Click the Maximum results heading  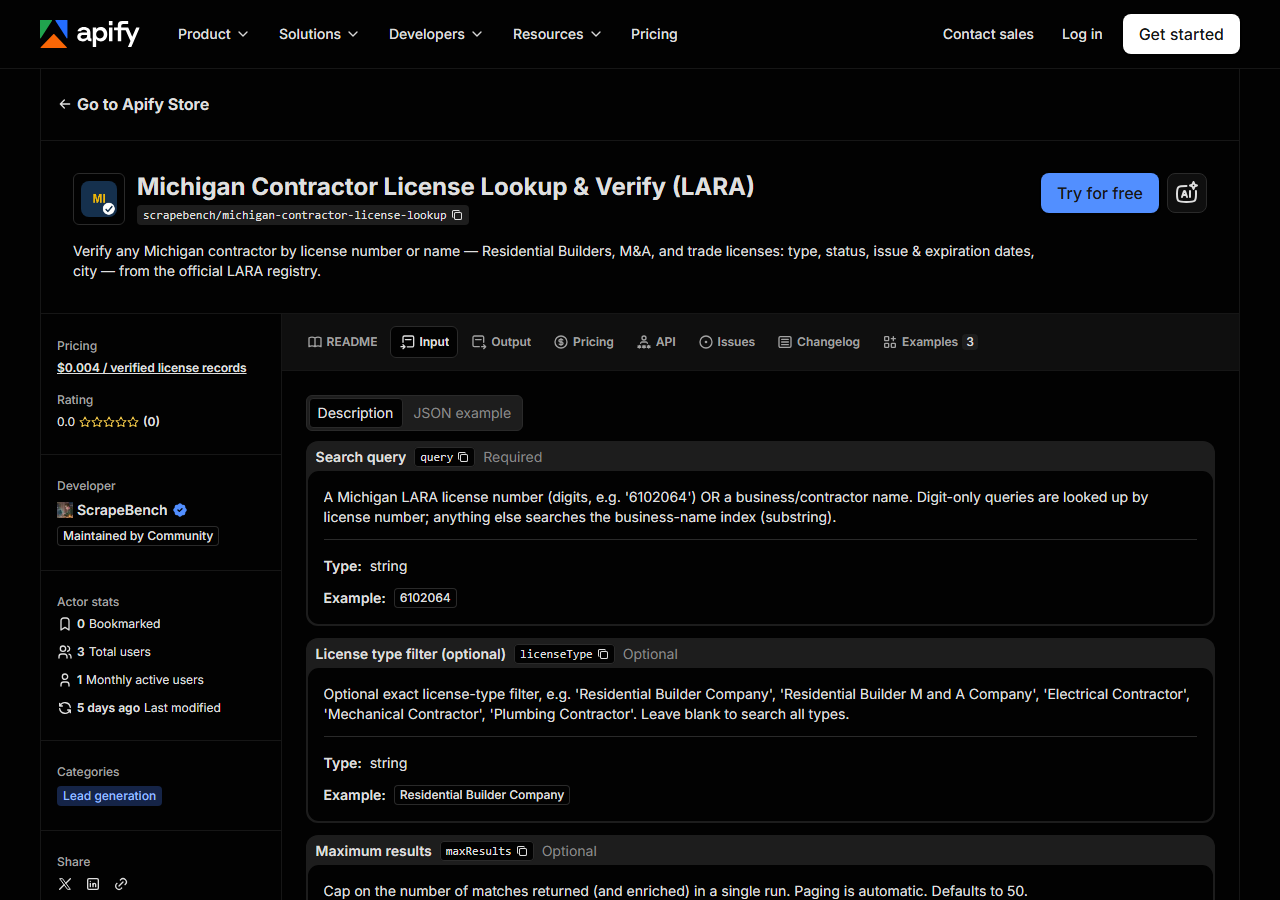[x=374, y=851]
